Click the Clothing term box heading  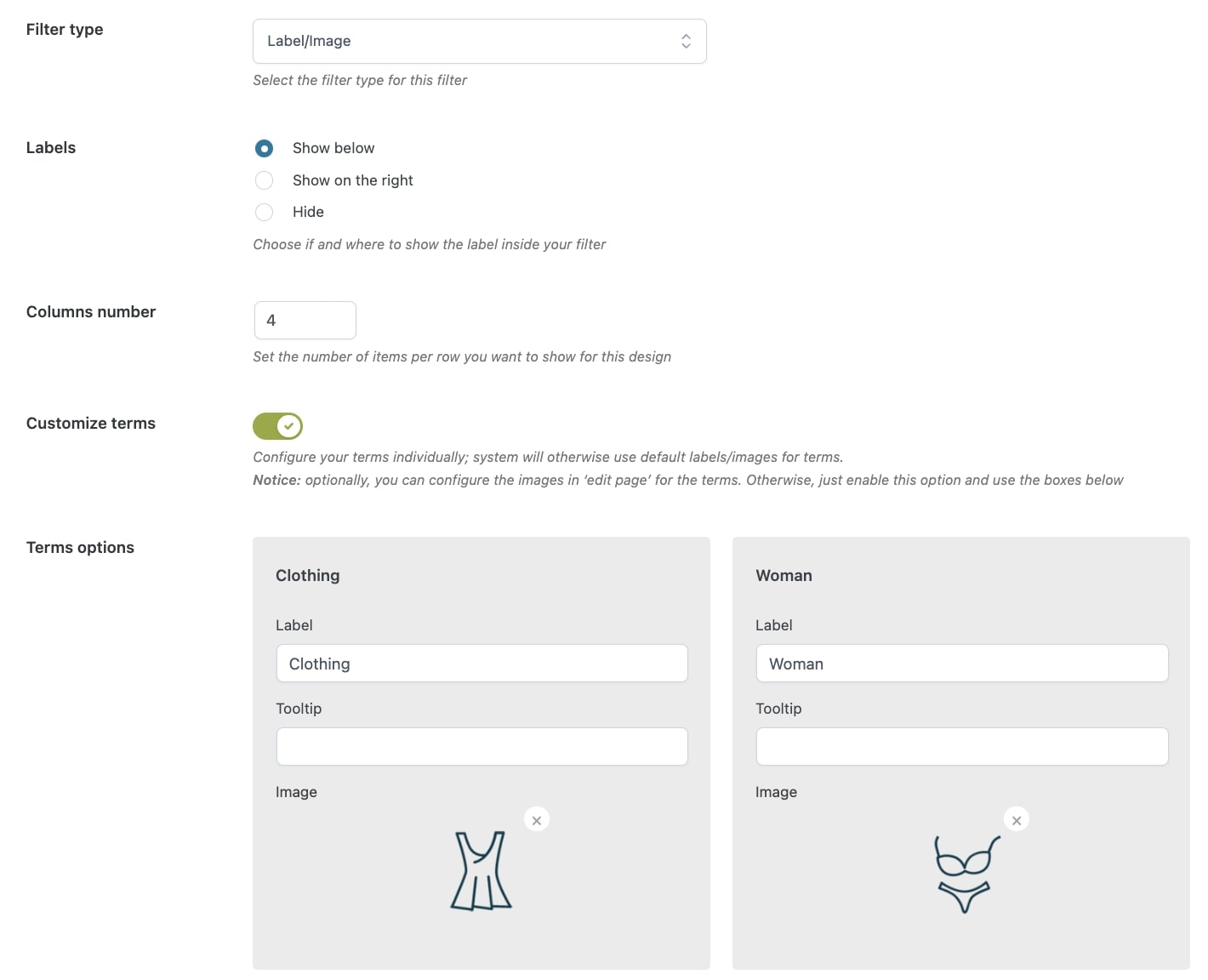(x=308, y=575)
